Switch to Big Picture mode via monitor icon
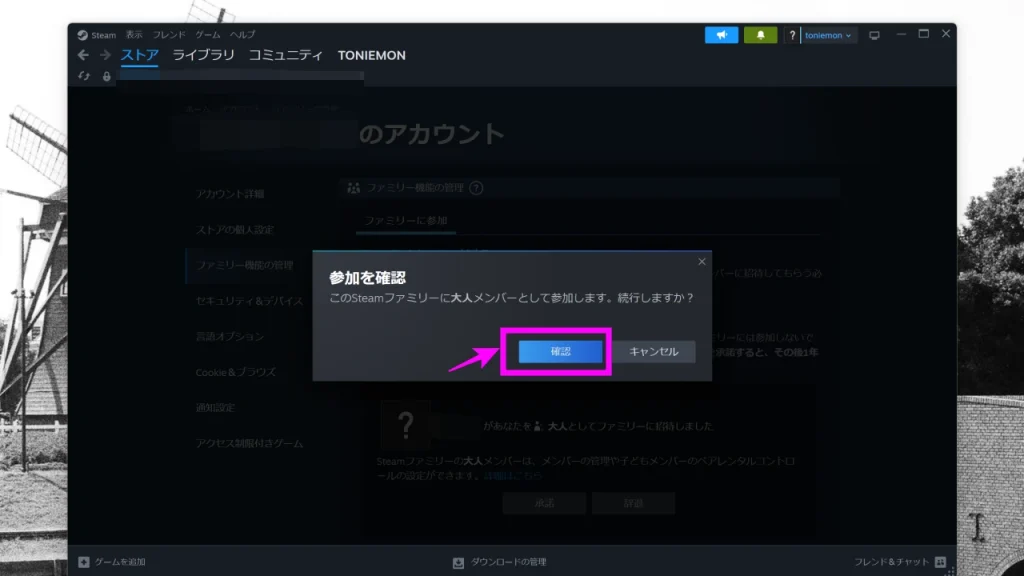Viewport: 1024px width, 576px height. tap(874, 35)
